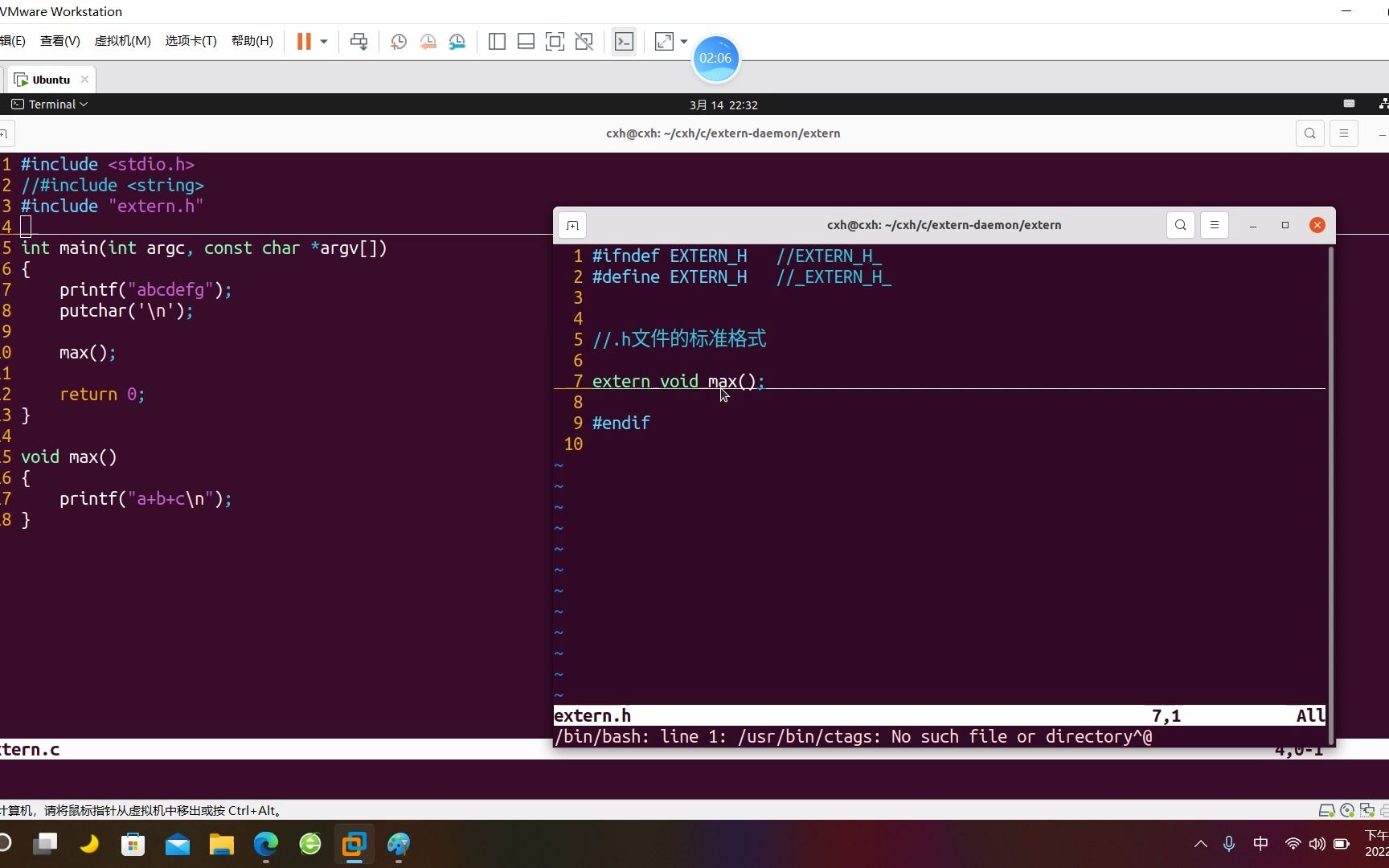Click the '#ifndef EXTERN_H' line

tap(670, 256)
